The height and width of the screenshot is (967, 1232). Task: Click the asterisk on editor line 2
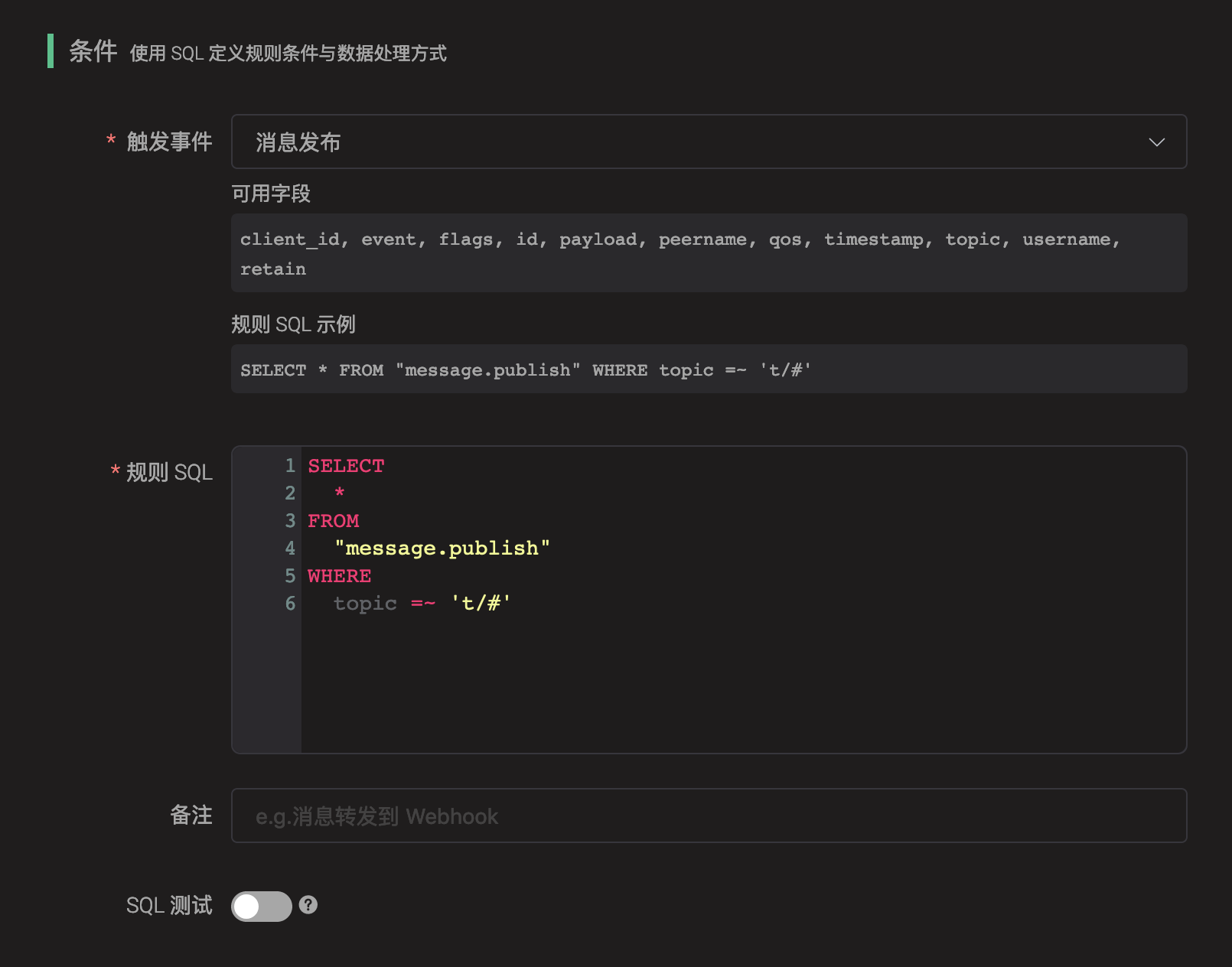click(x=340, y=493)
